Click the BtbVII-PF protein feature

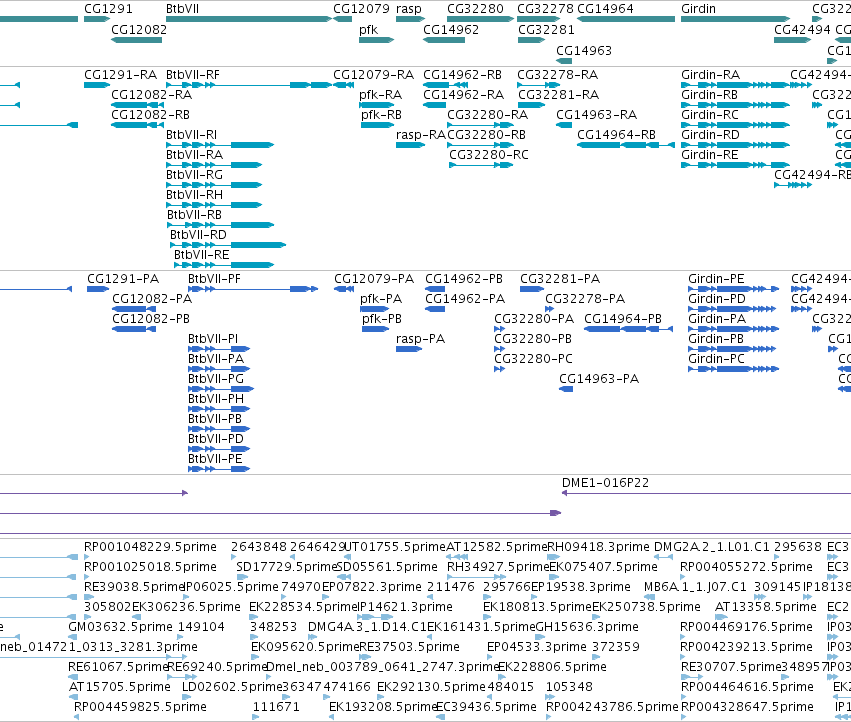coord(253,289)
